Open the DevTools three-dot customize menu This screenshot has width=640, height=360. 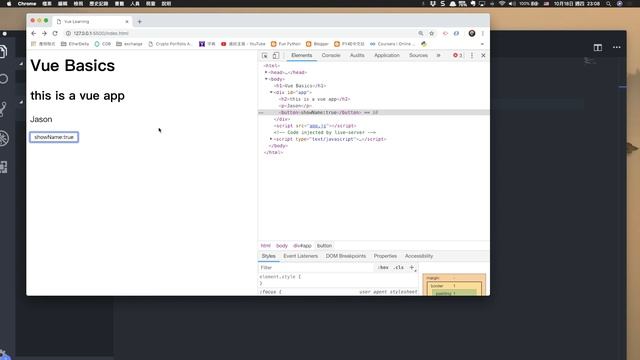[472, 56]
